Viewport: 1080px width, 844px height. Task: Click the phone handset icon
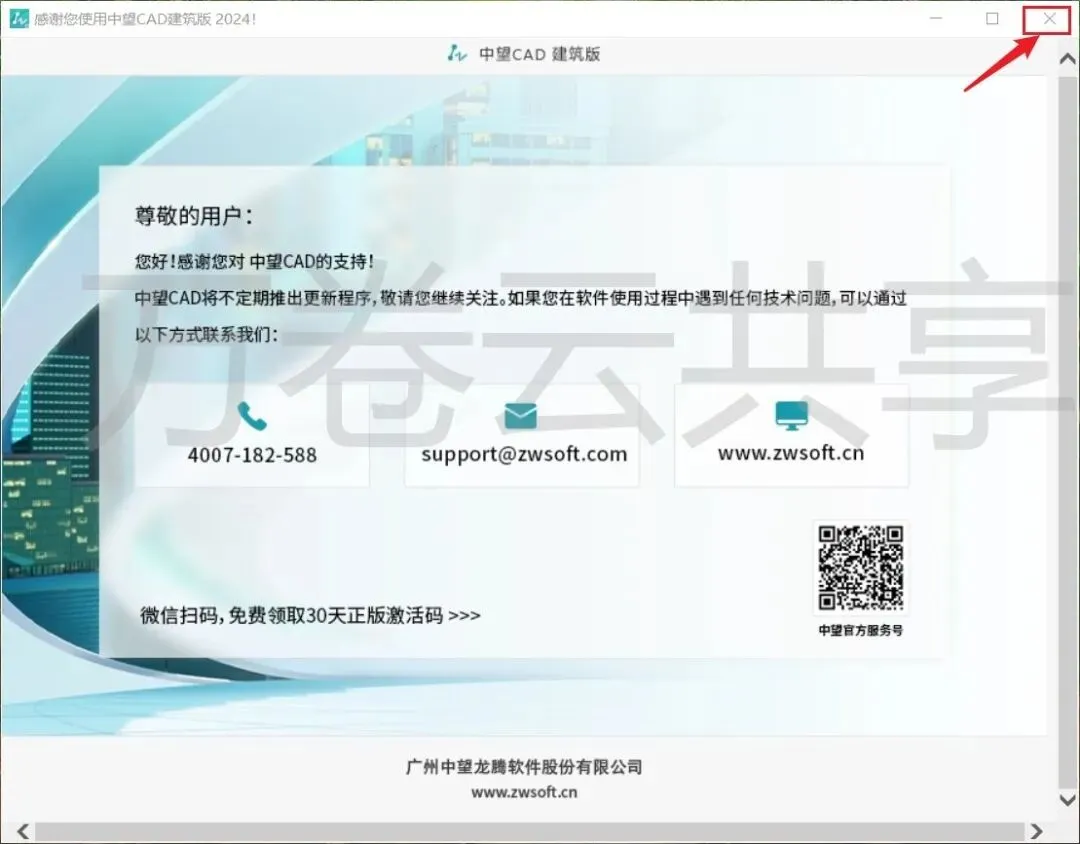point(252,415)
